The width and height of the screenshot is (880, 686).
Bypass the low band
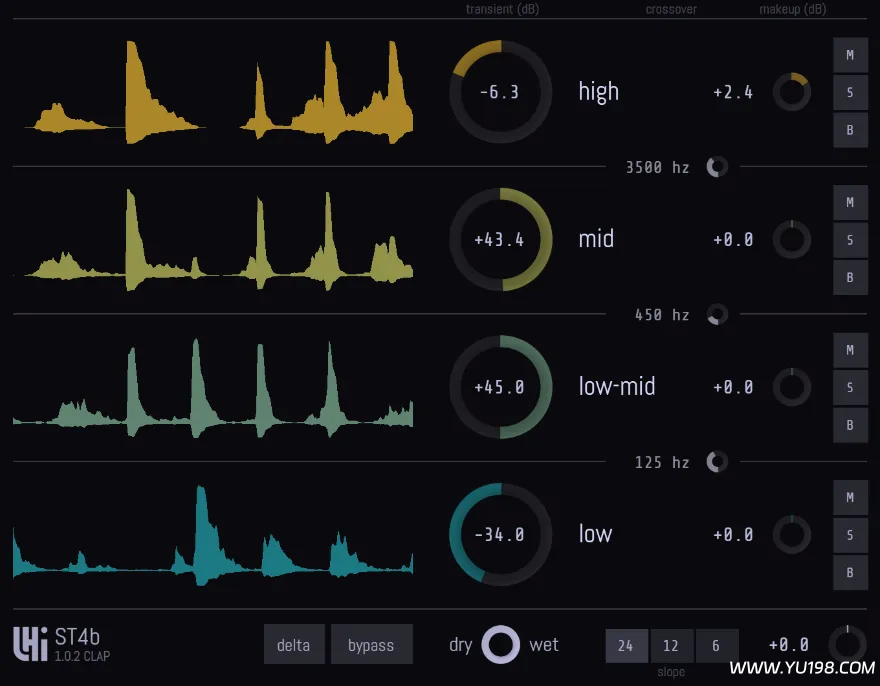click(x=851, y=572)
